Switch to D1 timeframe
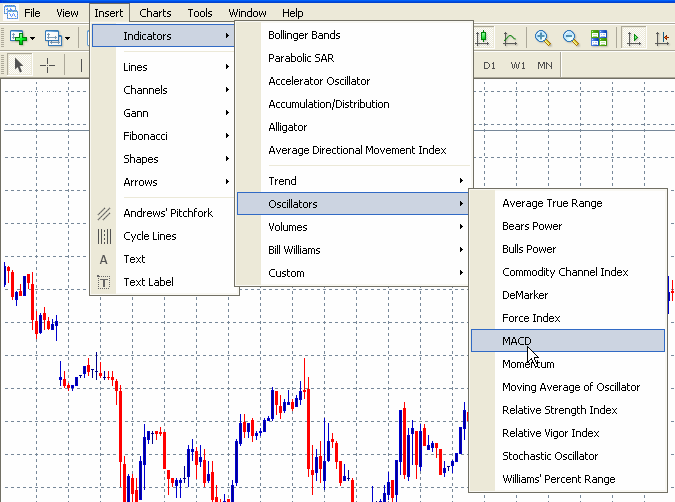Image resolution: width=675 pixels, height=502 pixels. pyautogui.click(x=489, y=65)
